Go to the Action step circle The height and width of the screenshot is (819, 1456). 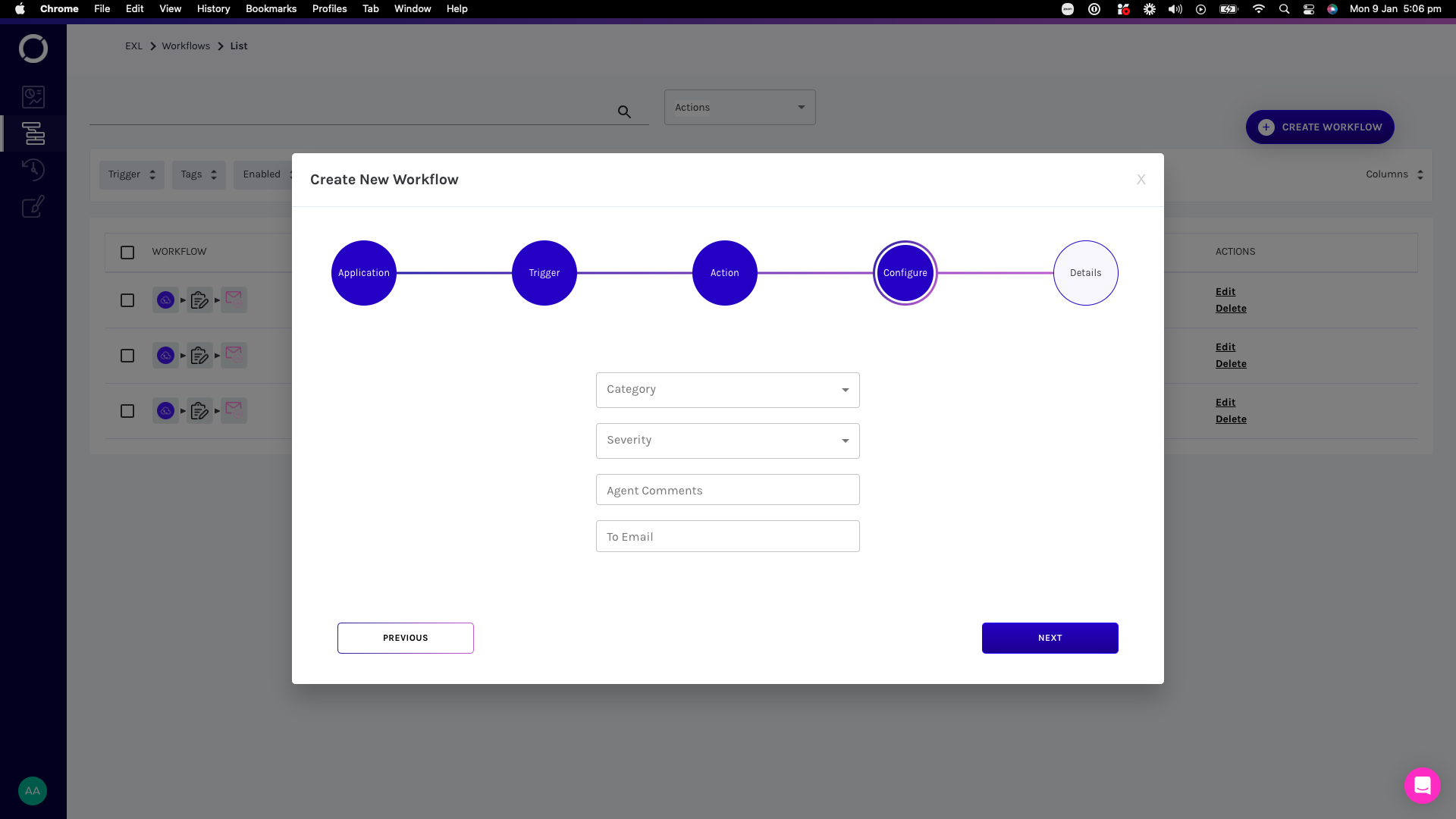coord(725,273)
